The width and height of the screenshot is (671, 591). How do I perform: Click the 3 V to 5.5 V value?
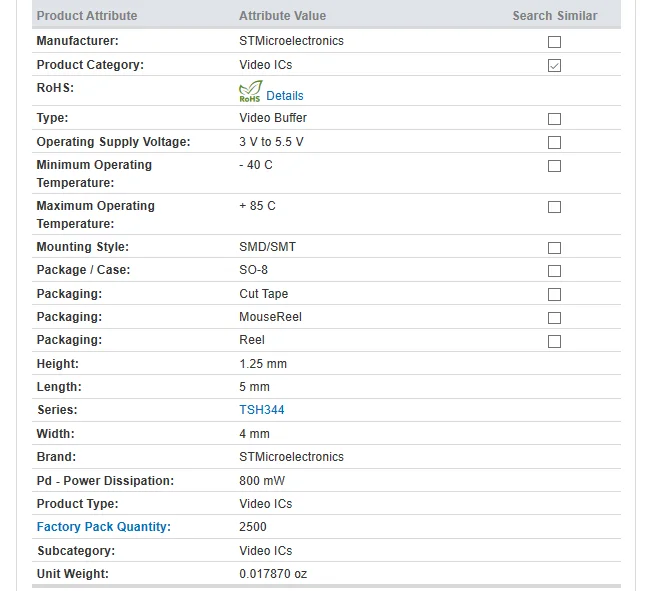(x=271, y=142)
